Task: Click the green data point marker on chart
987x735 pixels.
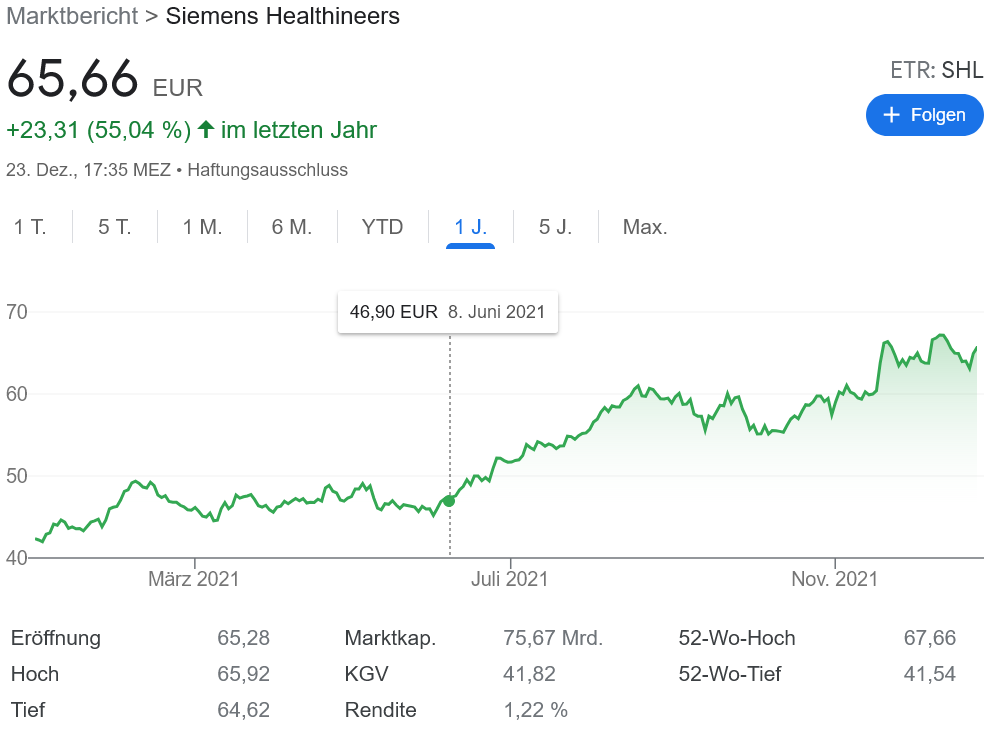Action: pos(449,500)
